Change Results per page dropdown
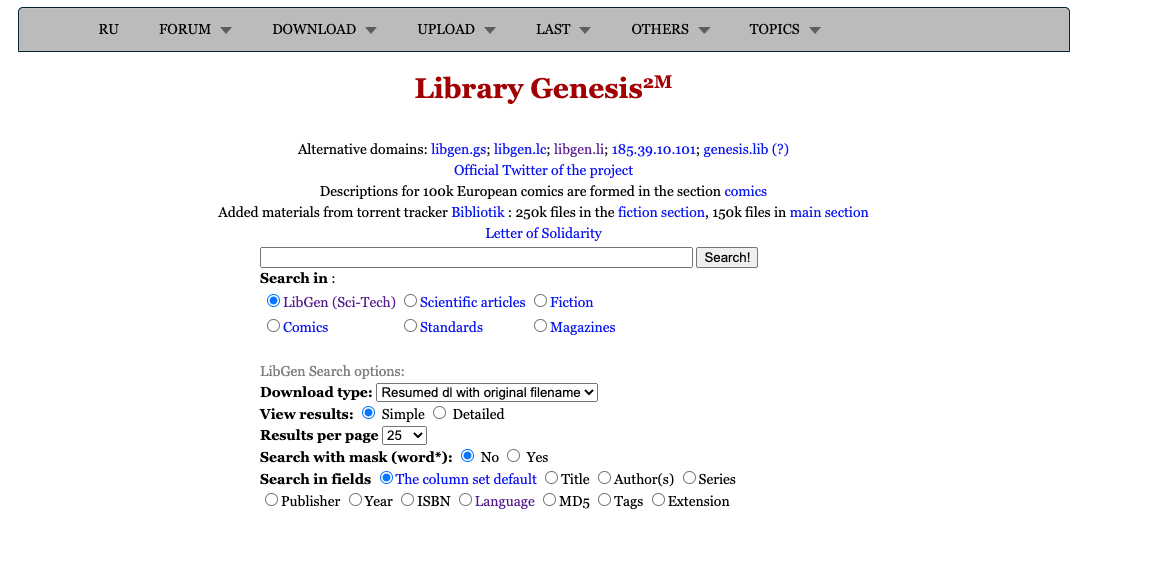1151x567 pixels. 405,436
